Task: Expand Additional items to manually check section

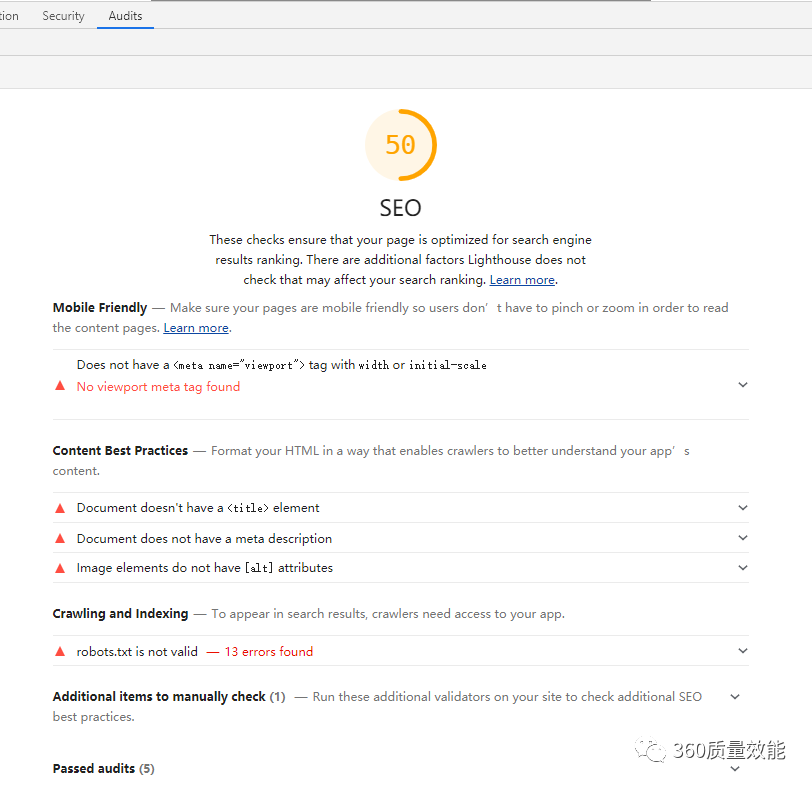Action: (x=735, y=697)
